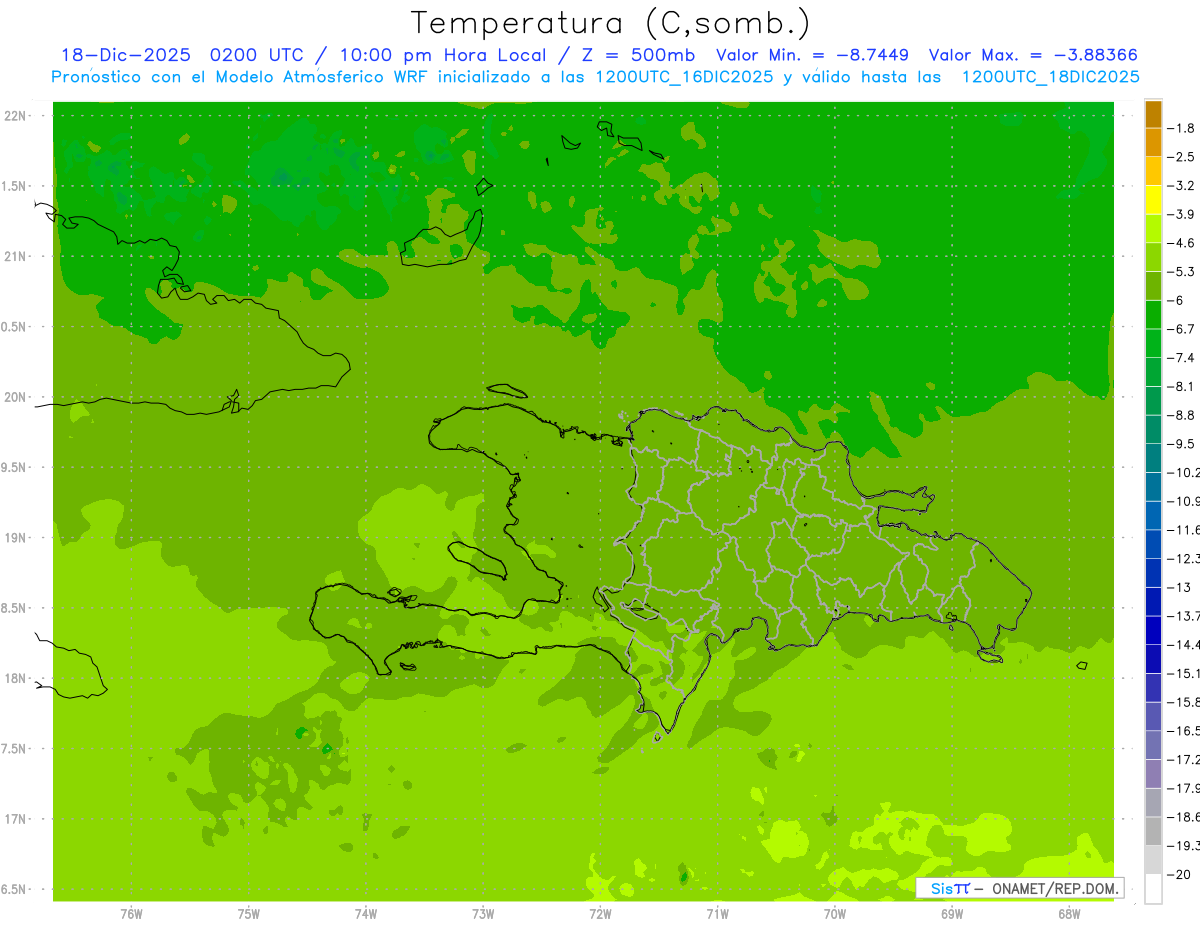The image size is (1200, 927).
Task: Select the validity stamp "1200UTC_18DIC2025"
Action: click(x=1050, y=77)
